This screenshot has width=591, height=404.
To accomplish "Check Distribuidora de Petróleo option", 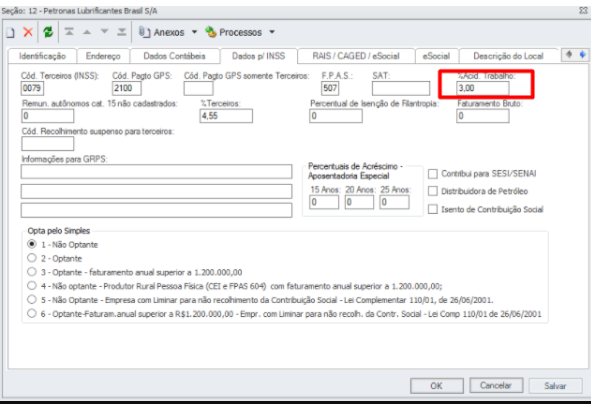I will pos(433,191).
